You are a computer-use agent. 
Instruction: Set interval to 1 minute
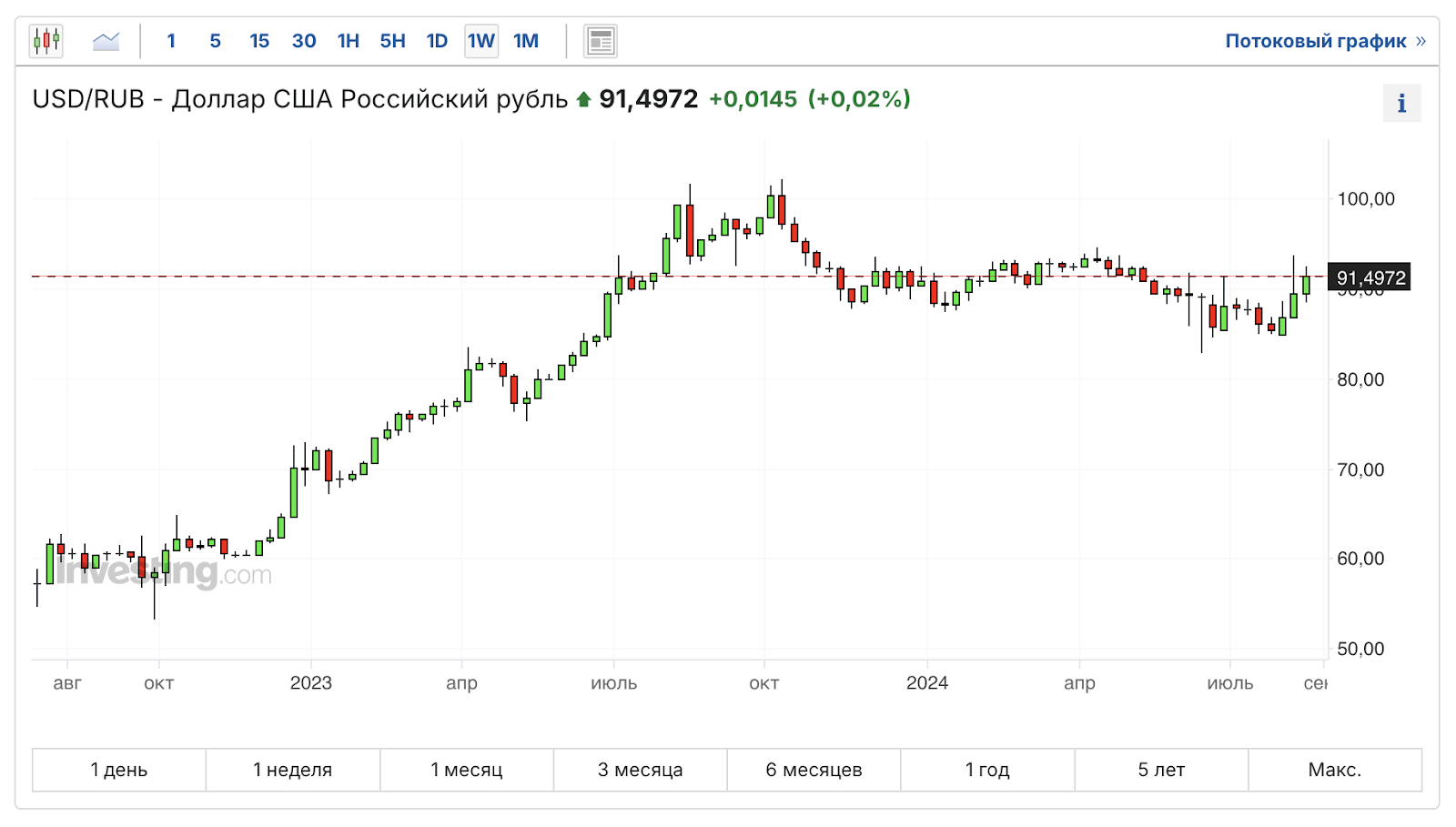[x=171, y=41]
